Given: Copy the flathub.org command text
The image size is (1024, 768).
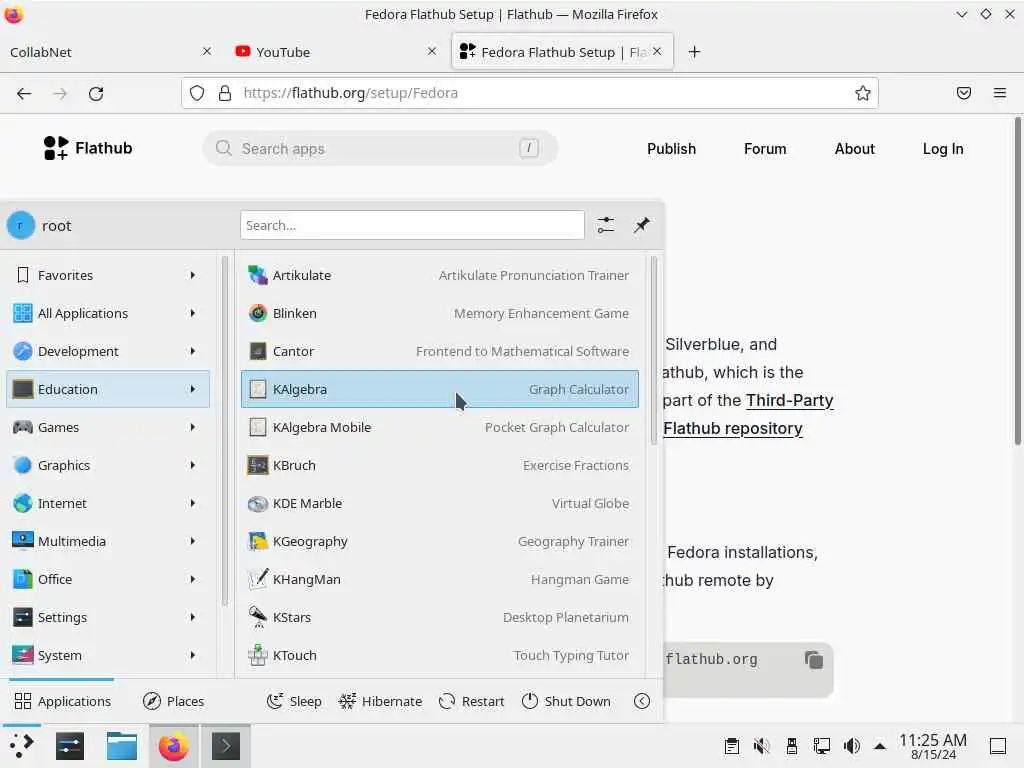Looking at the screenshot, I should pyautogui.click(x=814, y=660).
